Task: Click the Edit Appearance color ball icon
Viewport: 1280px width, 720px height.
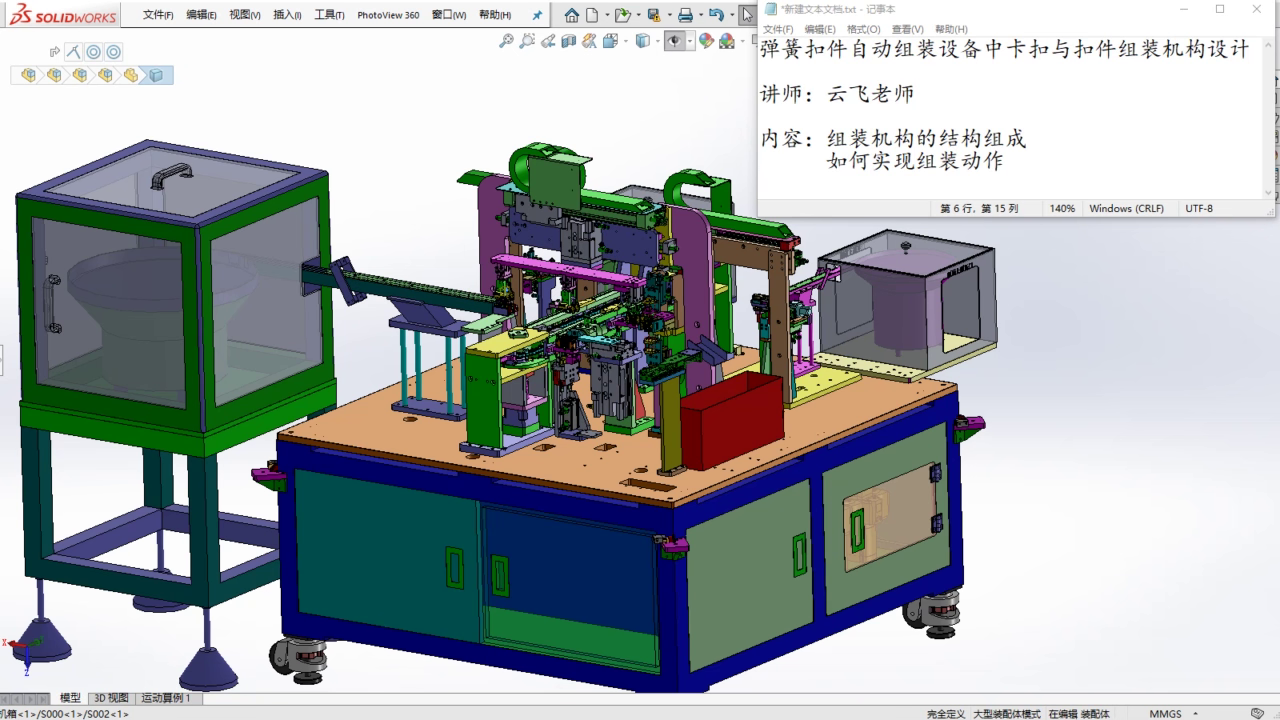Action: point(707,41)
